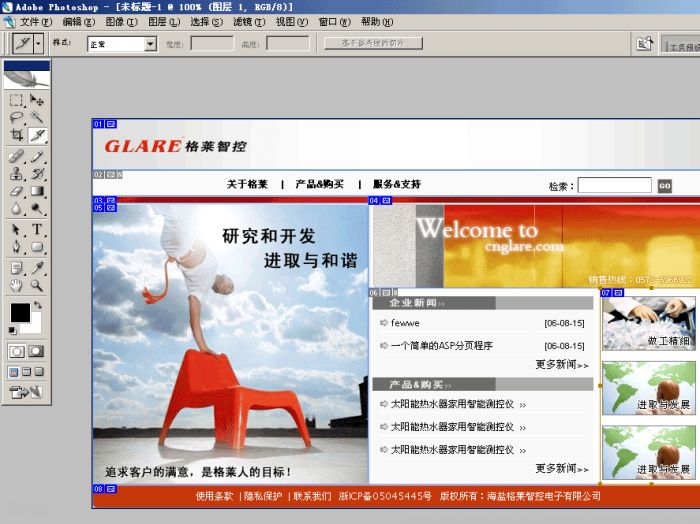Click the slice width input field
Image resolution: width=700 pixels, height=524 pixels.
pos(212,44)
